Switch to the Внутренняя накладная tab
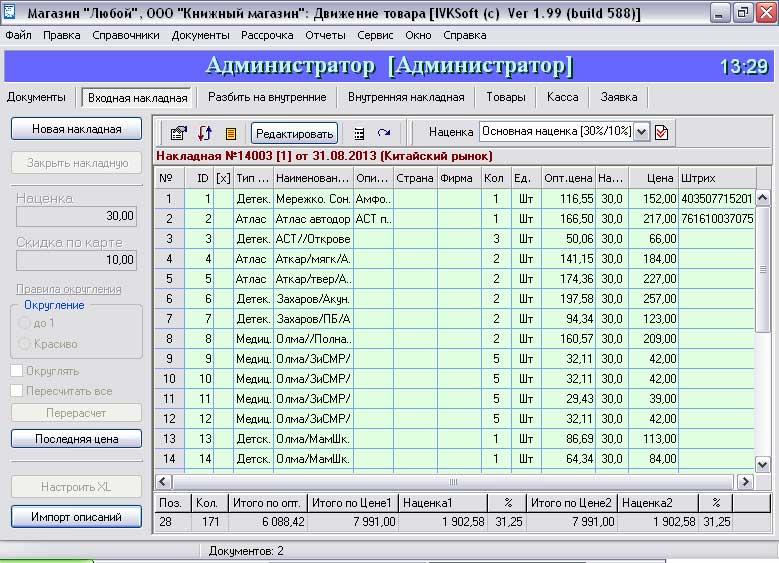 (406, 97)
